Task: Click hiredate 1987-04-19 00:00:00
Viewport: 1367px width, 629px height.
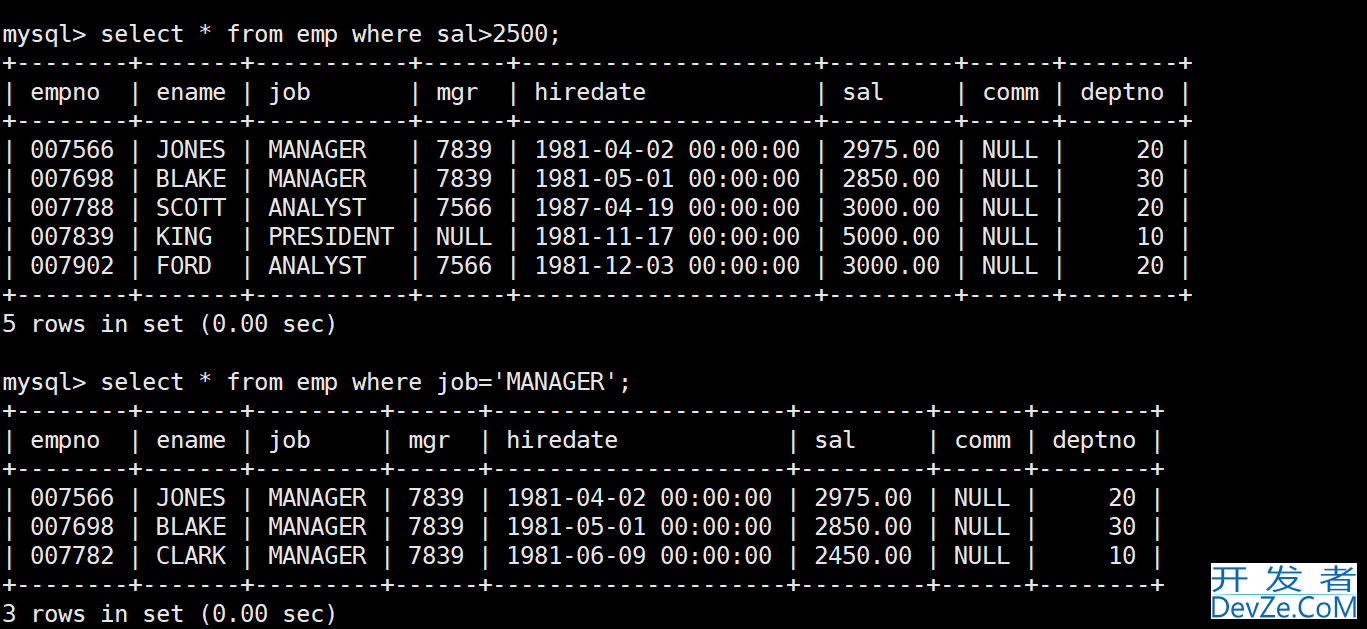Action: click(x=667, y=208)
